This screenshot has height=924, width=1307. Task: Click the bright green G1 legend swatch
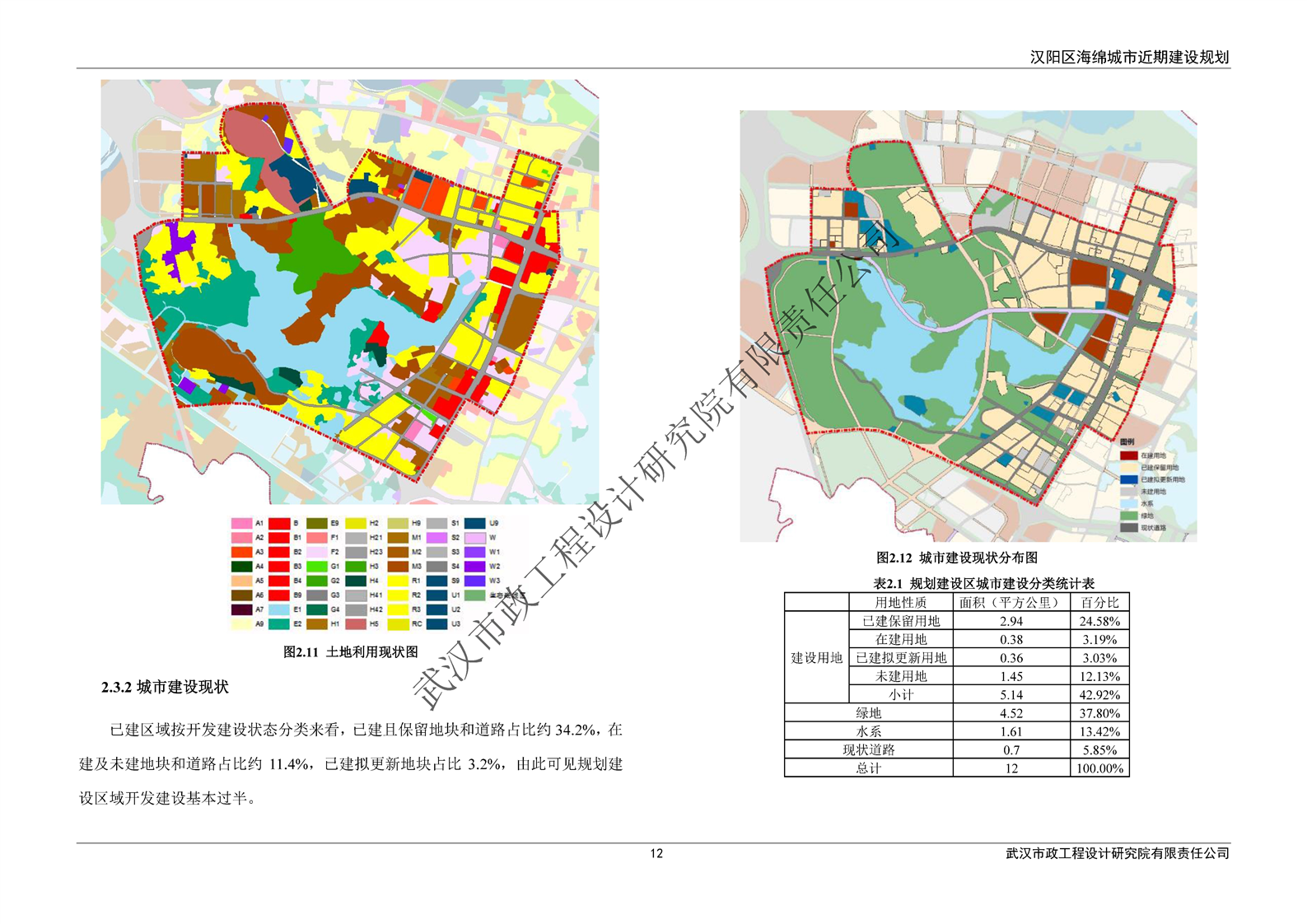317,567
